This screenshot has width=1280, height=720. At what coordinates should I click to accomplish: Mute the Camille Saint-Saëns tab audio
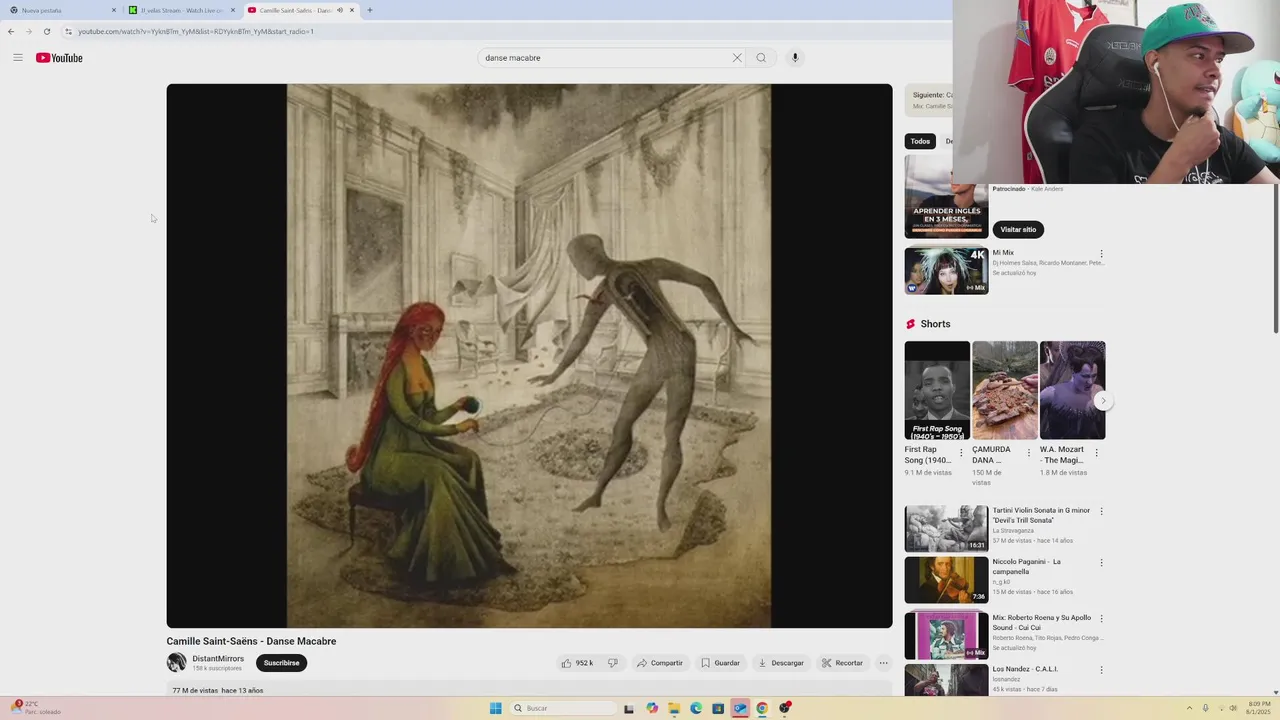(x=340, y=10)
